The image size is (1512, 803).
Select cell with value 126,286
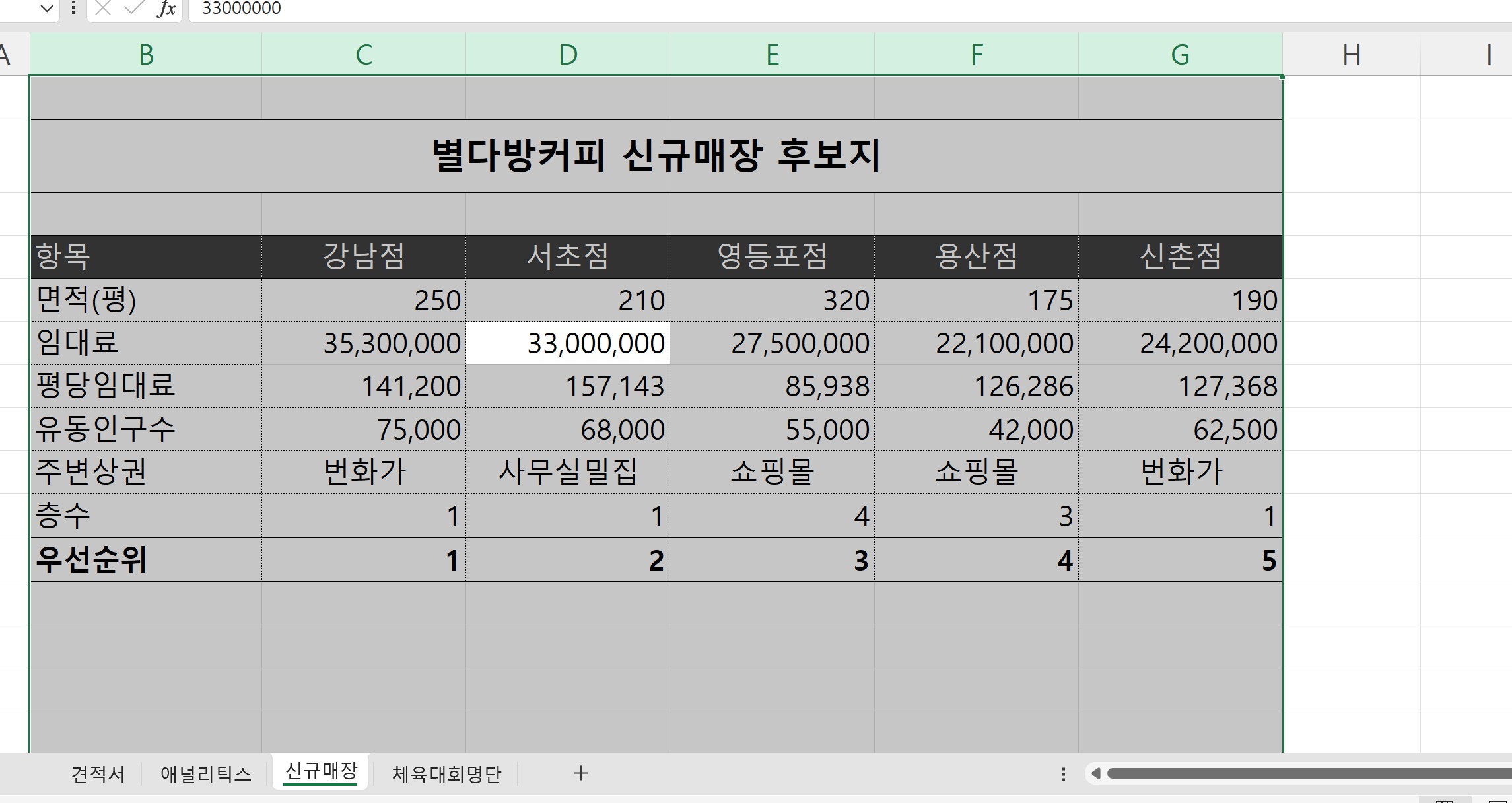(977, 386)
